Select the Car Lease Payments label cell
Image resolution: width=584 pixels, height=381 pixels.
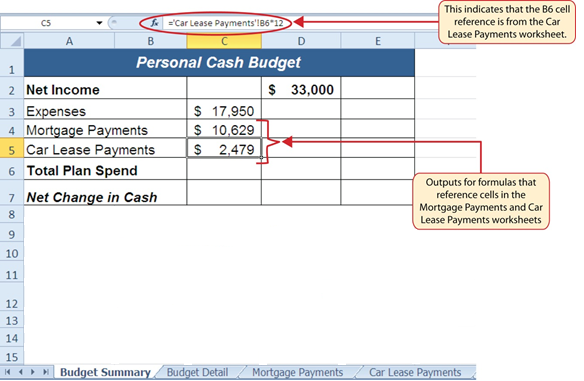[x=105, y=149]
